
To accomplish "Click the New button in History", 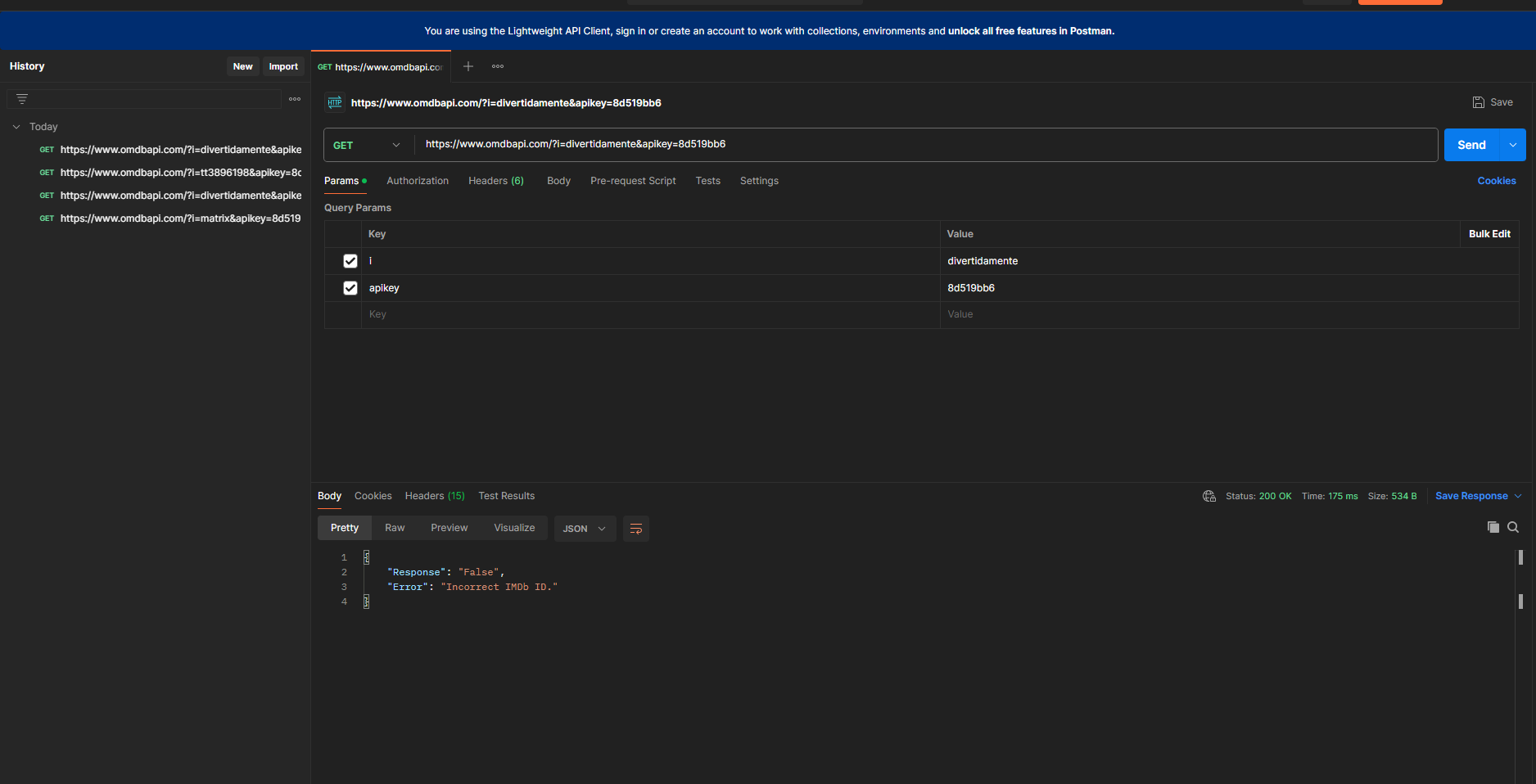I will (243, 66).
